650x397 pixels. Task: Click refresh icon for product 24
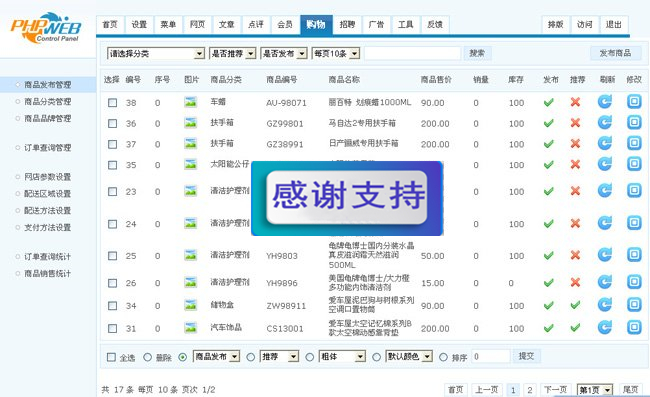pos(605,223)
